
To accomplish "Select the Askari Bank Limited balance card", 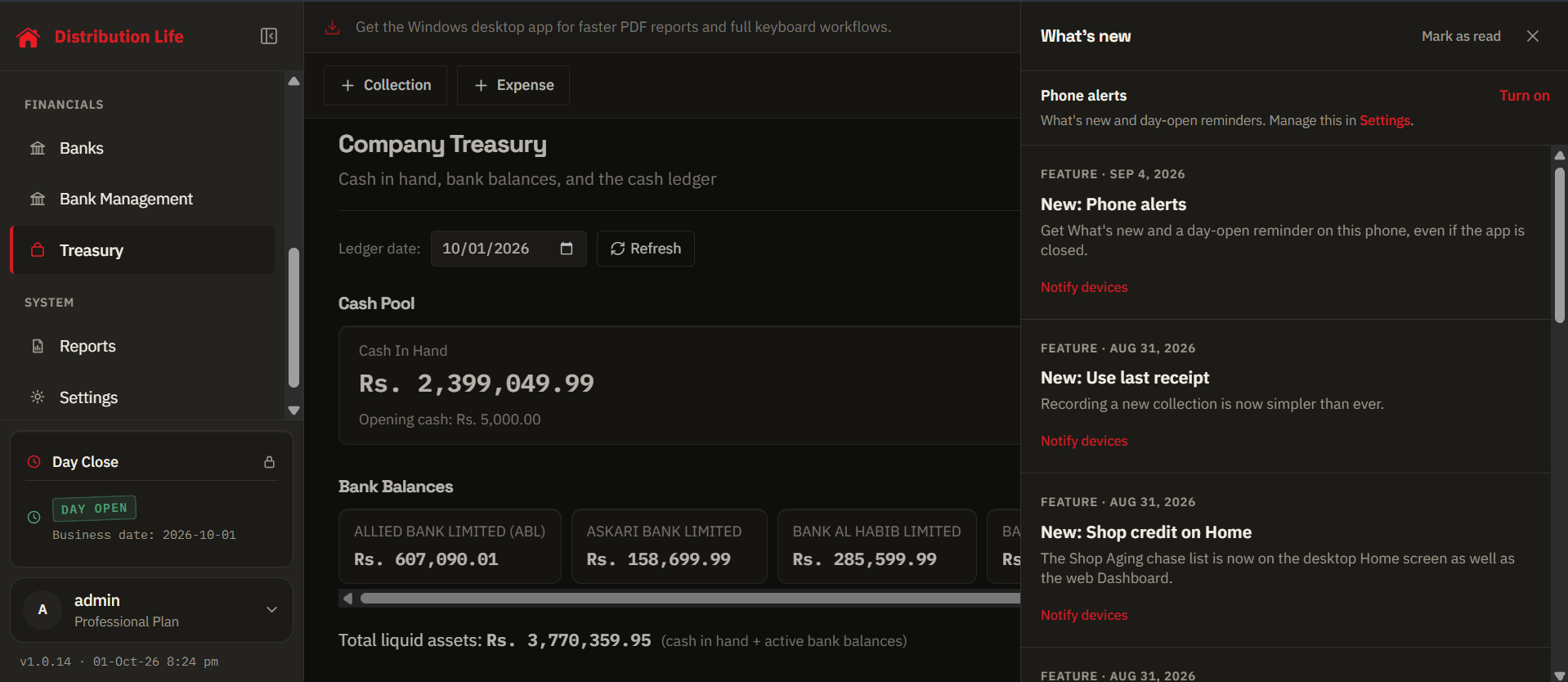I will 670,546.
